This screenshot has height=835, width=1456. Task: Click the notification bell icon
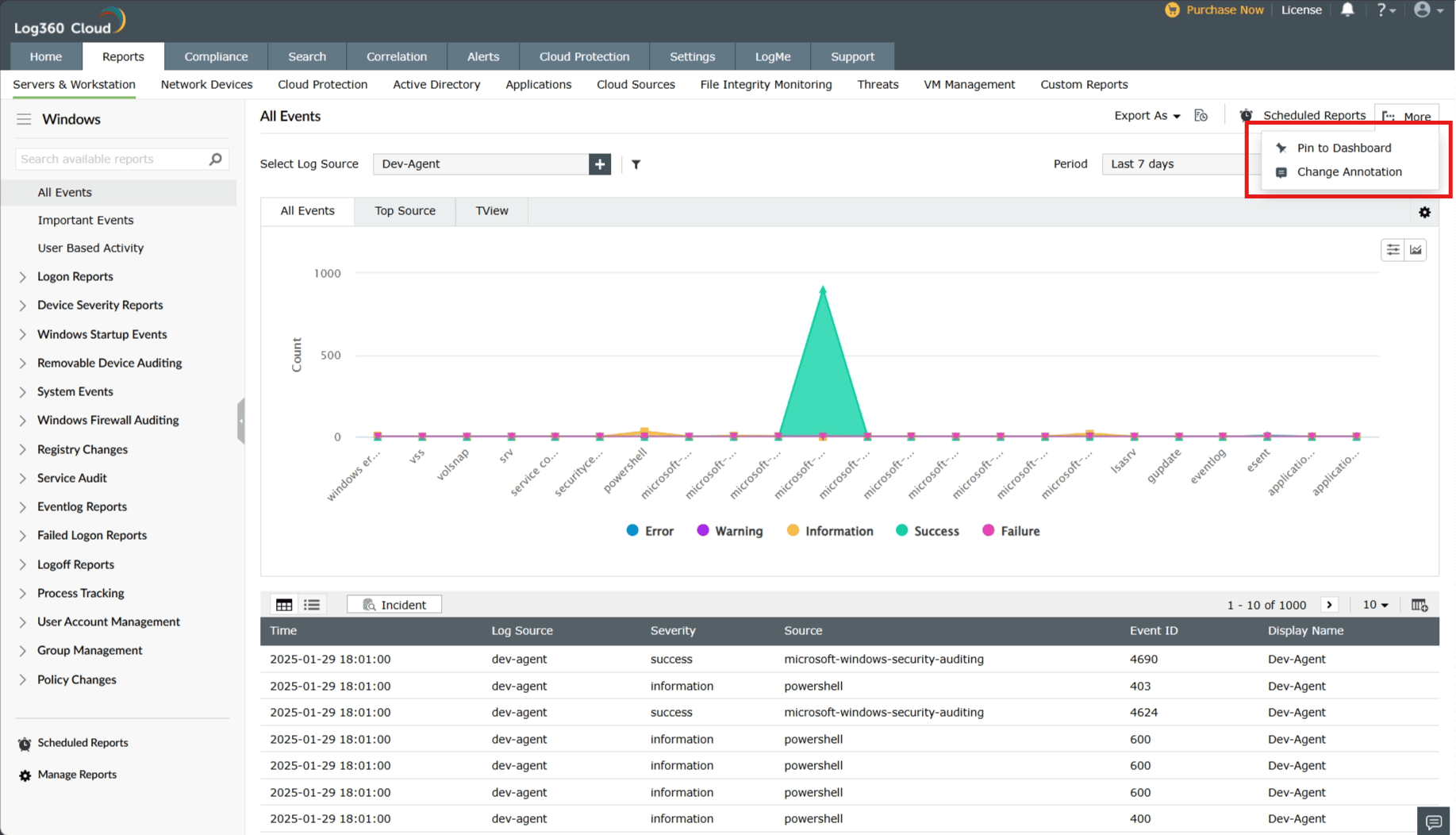coord(1347,10)
